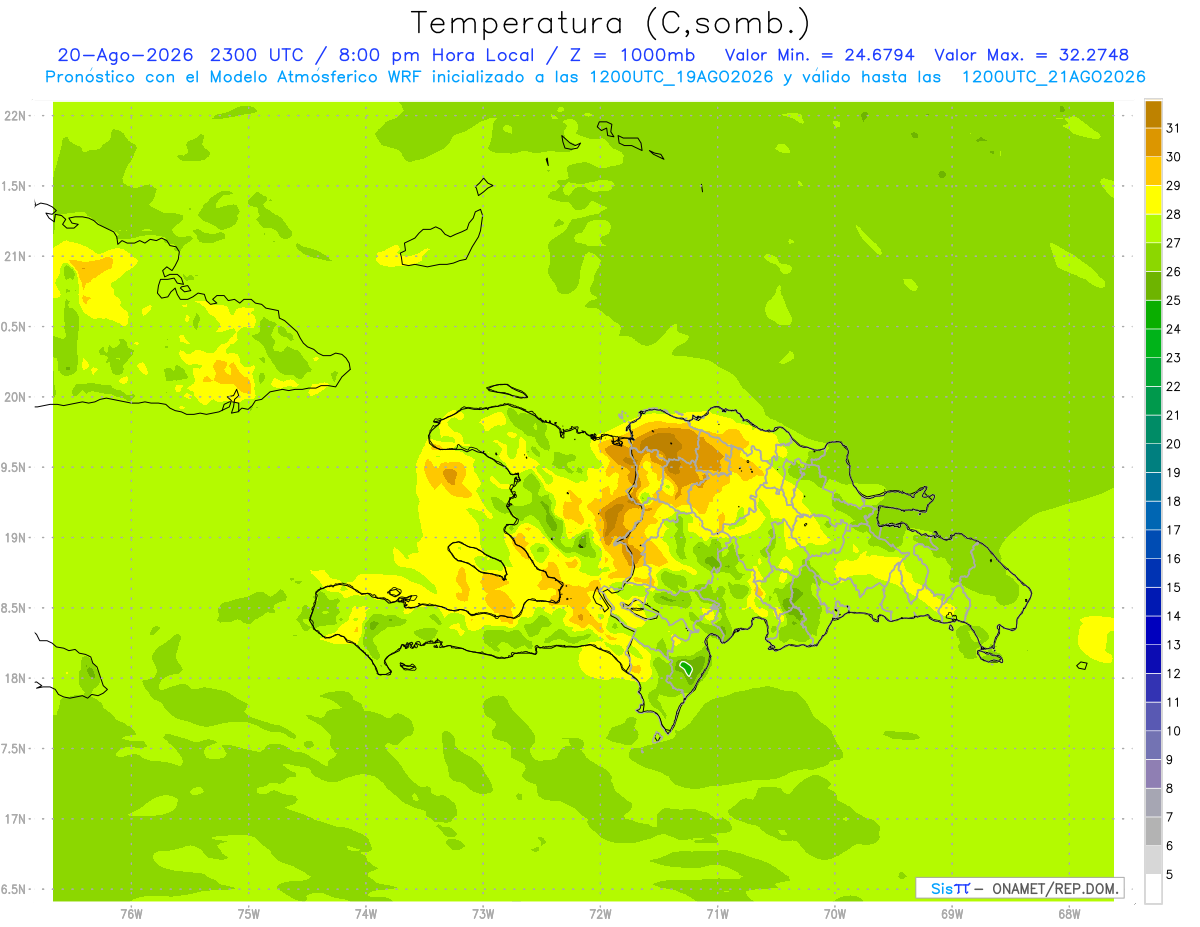Pick the legend swatch between 29 and 30

(x=1153, y=171)
